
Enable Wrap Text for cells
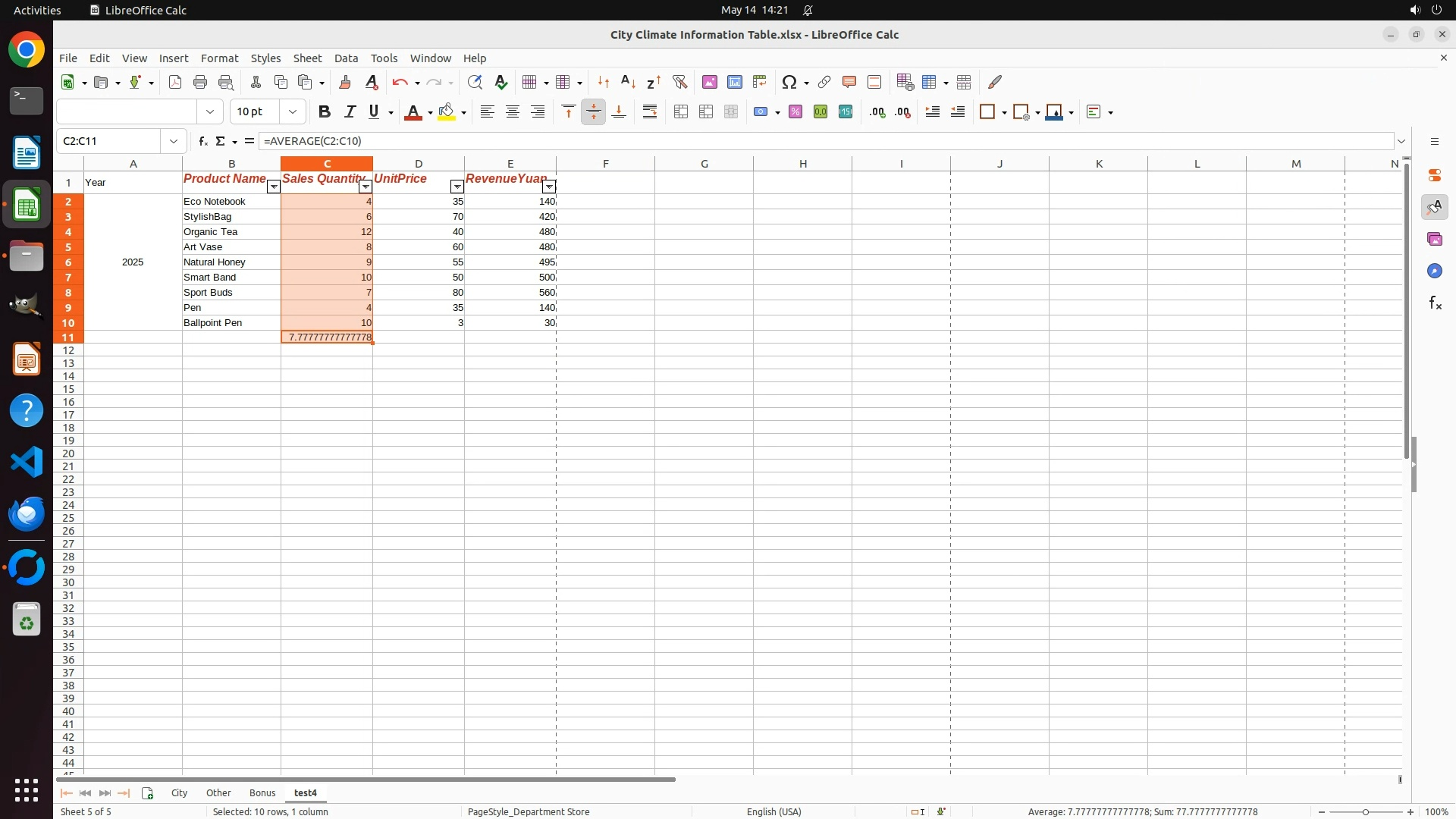[650, 112]
